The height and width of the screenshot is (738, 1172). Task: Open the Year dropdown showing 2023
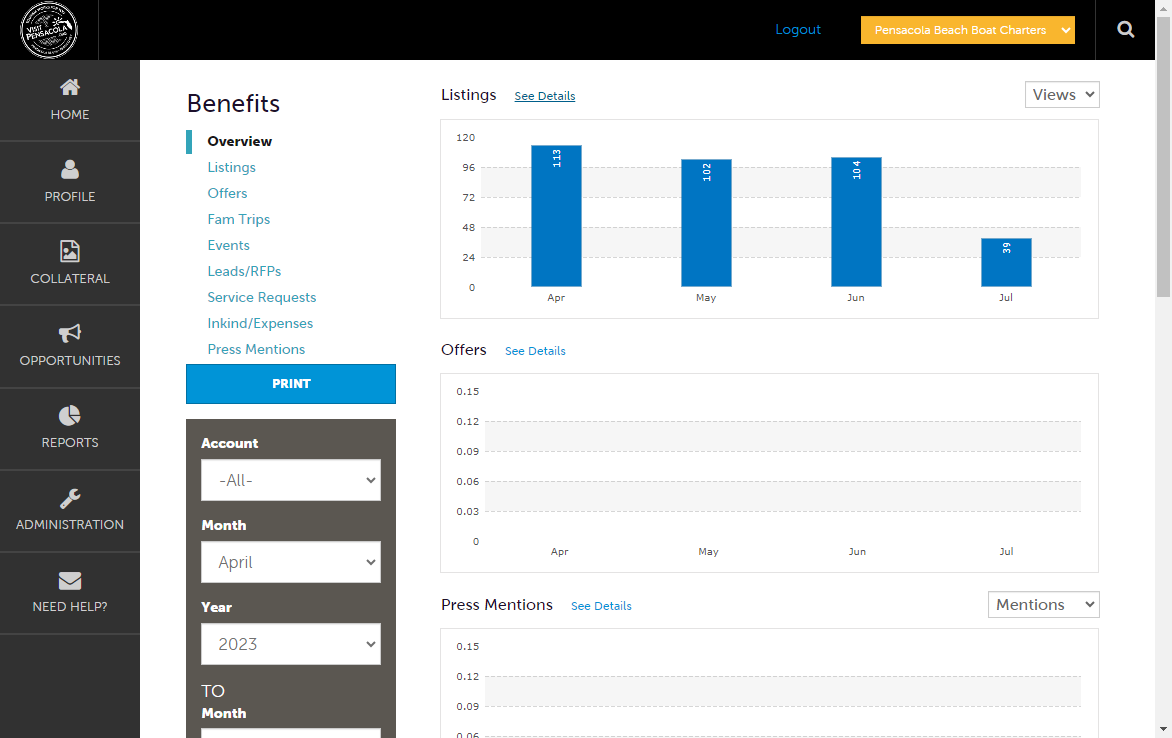pyautogui.click(x=291, y=644)
